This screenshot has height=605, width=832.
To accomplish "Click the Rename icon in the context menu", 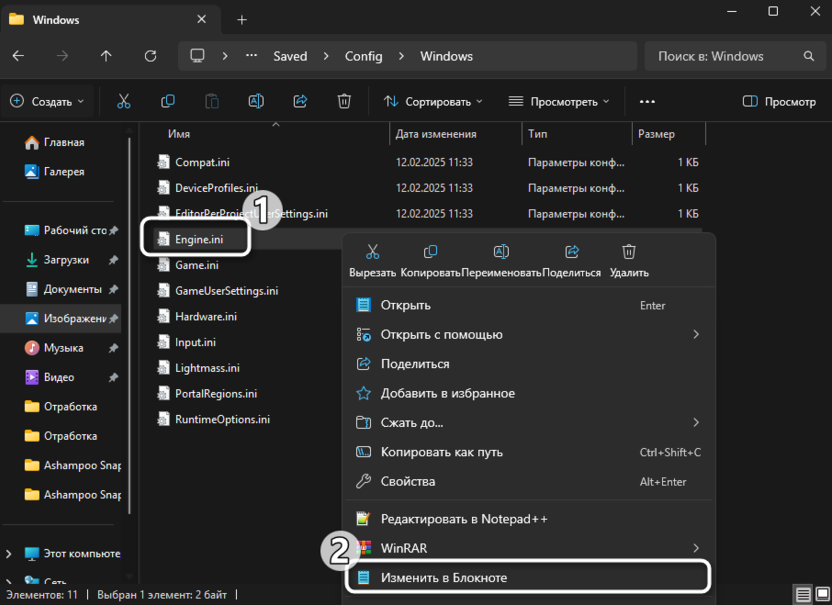I will [502, 252].
